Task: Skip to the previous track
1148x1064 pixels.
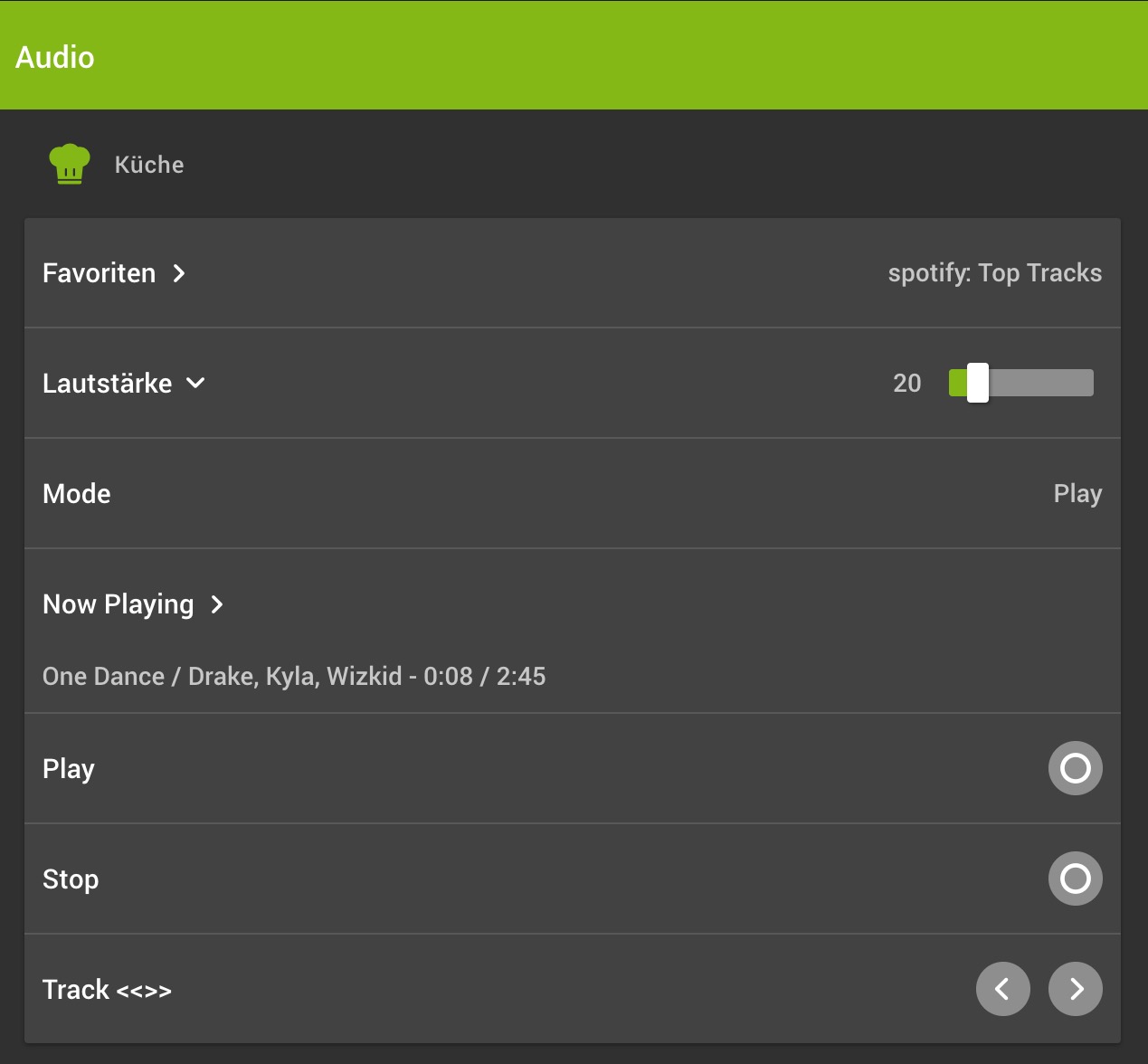Action: (1002, 989)
